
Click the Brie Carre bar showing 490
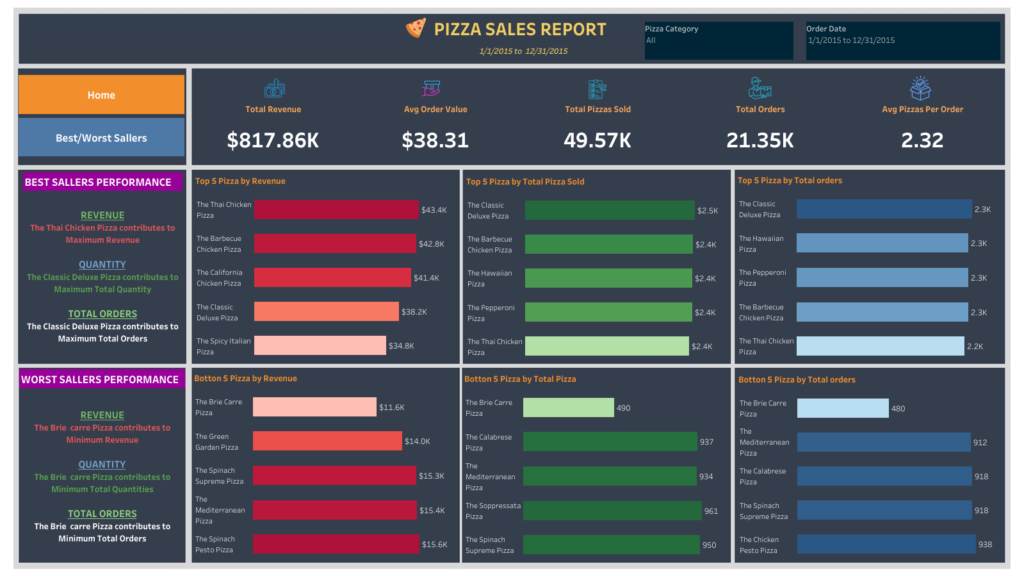[568, 408]
